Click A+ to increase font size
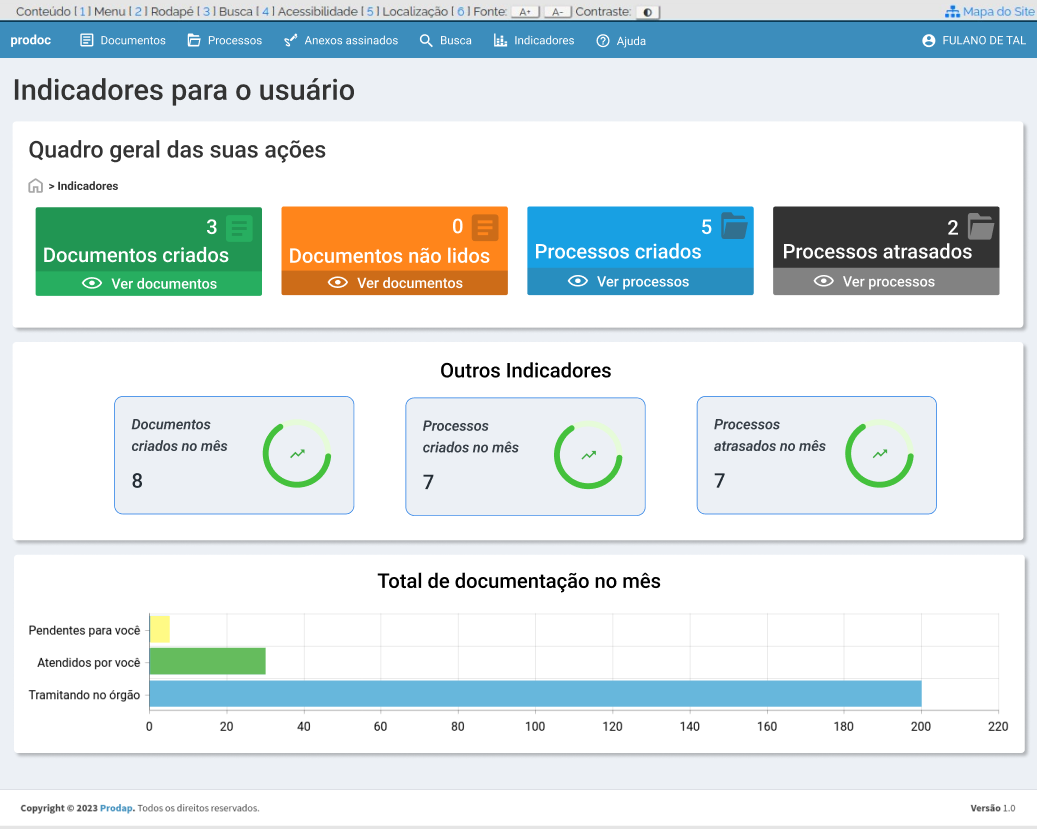 click(525, 11)
